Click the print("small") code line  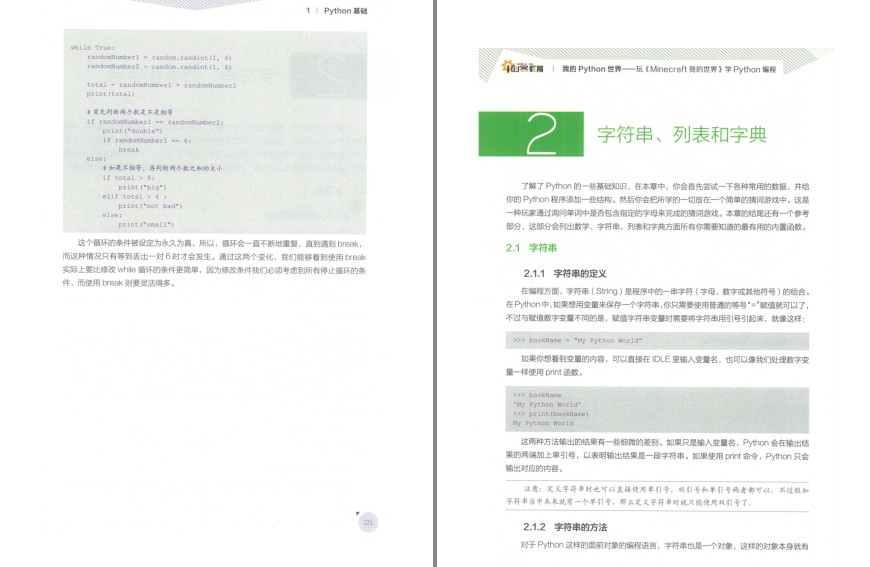coord(146,225)
